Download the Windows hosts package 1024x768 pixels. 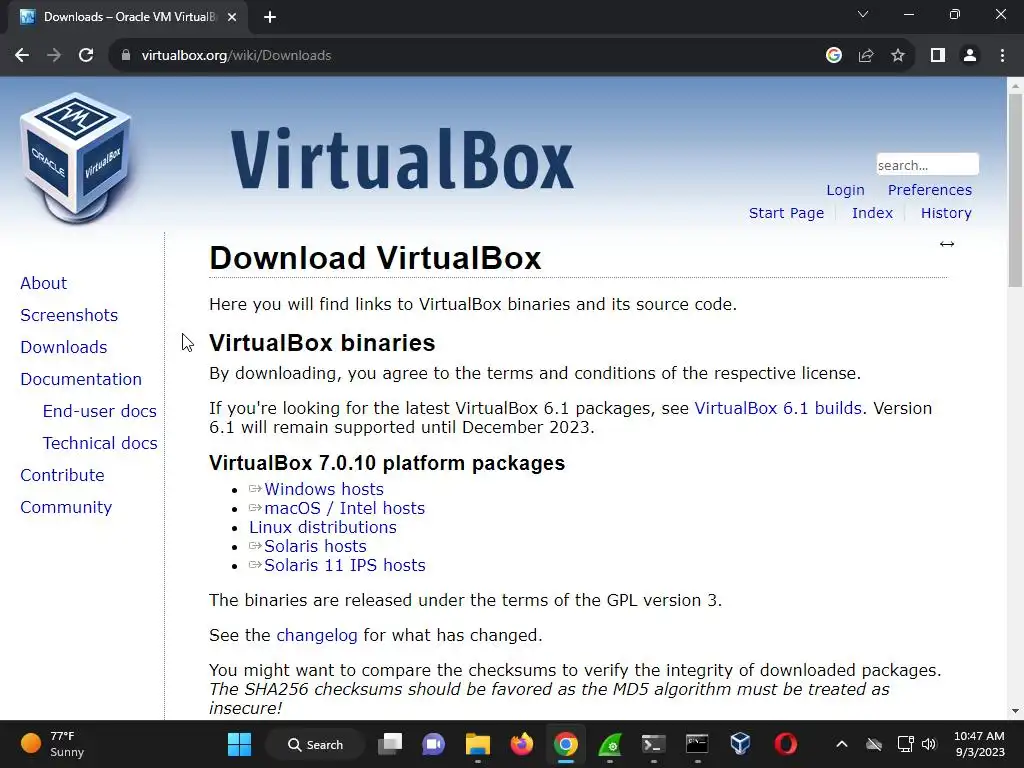[323, 489]
